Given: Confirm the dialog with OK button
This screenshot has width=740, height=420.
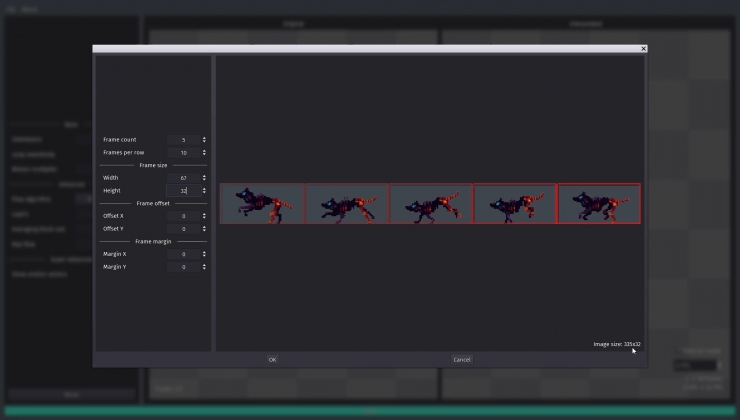Looking at the screenshot, I should click(x=272, y=360).
